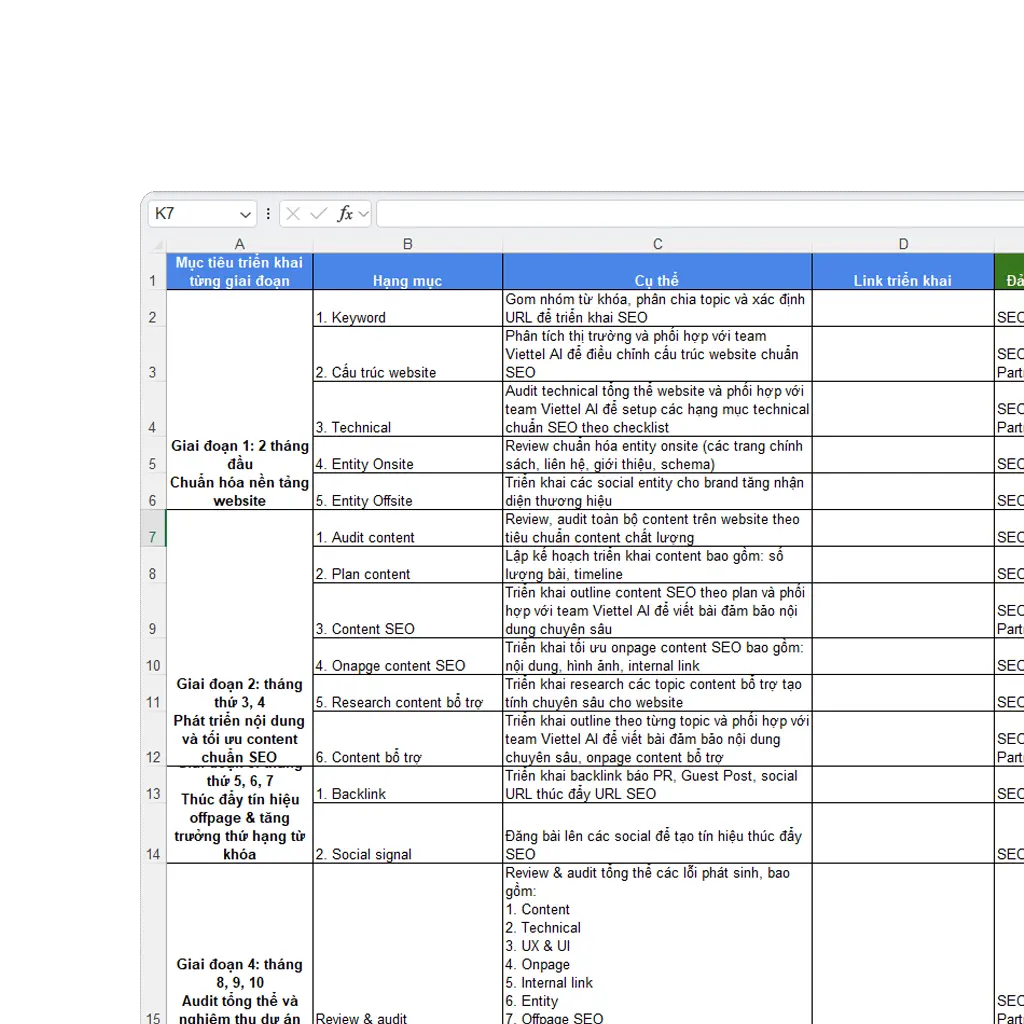The width and height of the screenshot is (1024, 1024).
Task: Select 'Mục tiêu triển khai từng giai đoạn' cell
Action: click(x=240, y=272)
